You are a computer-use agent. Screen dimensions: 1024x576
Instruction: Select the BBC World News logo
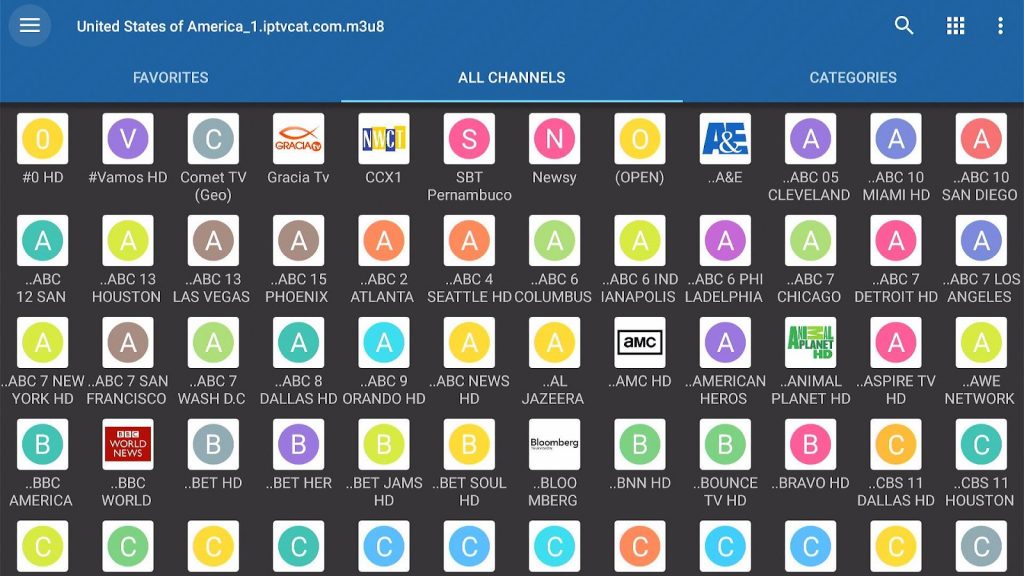[128, 445]
